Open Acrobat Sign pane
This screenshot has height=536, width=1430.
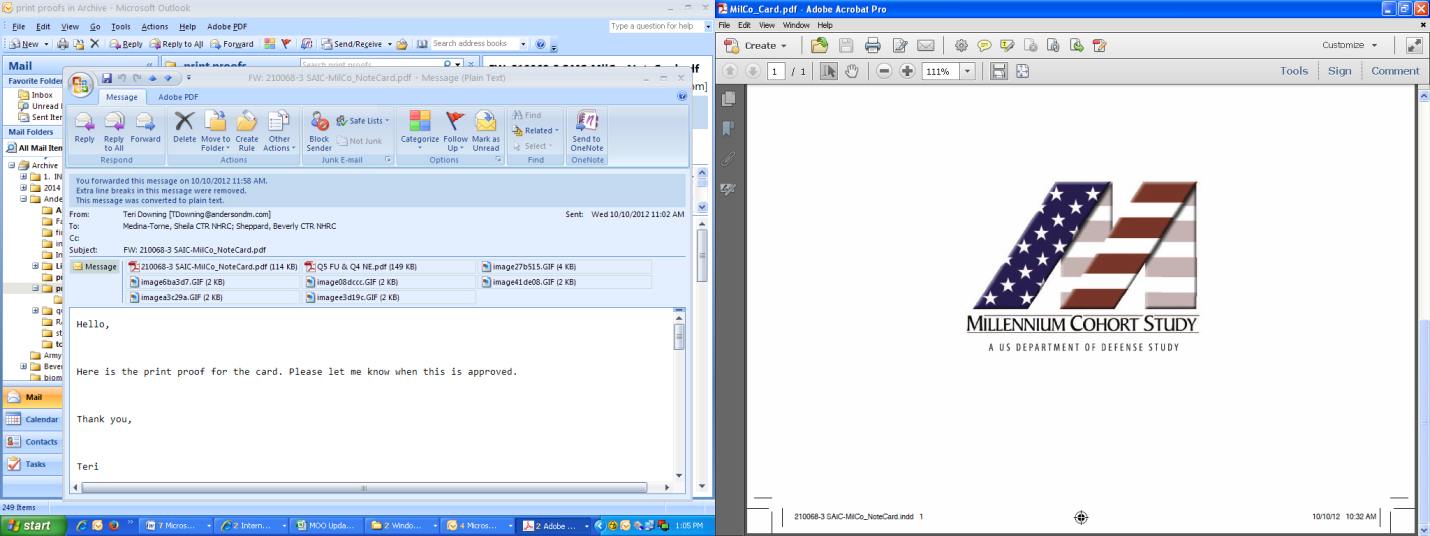coord(1340,71)
